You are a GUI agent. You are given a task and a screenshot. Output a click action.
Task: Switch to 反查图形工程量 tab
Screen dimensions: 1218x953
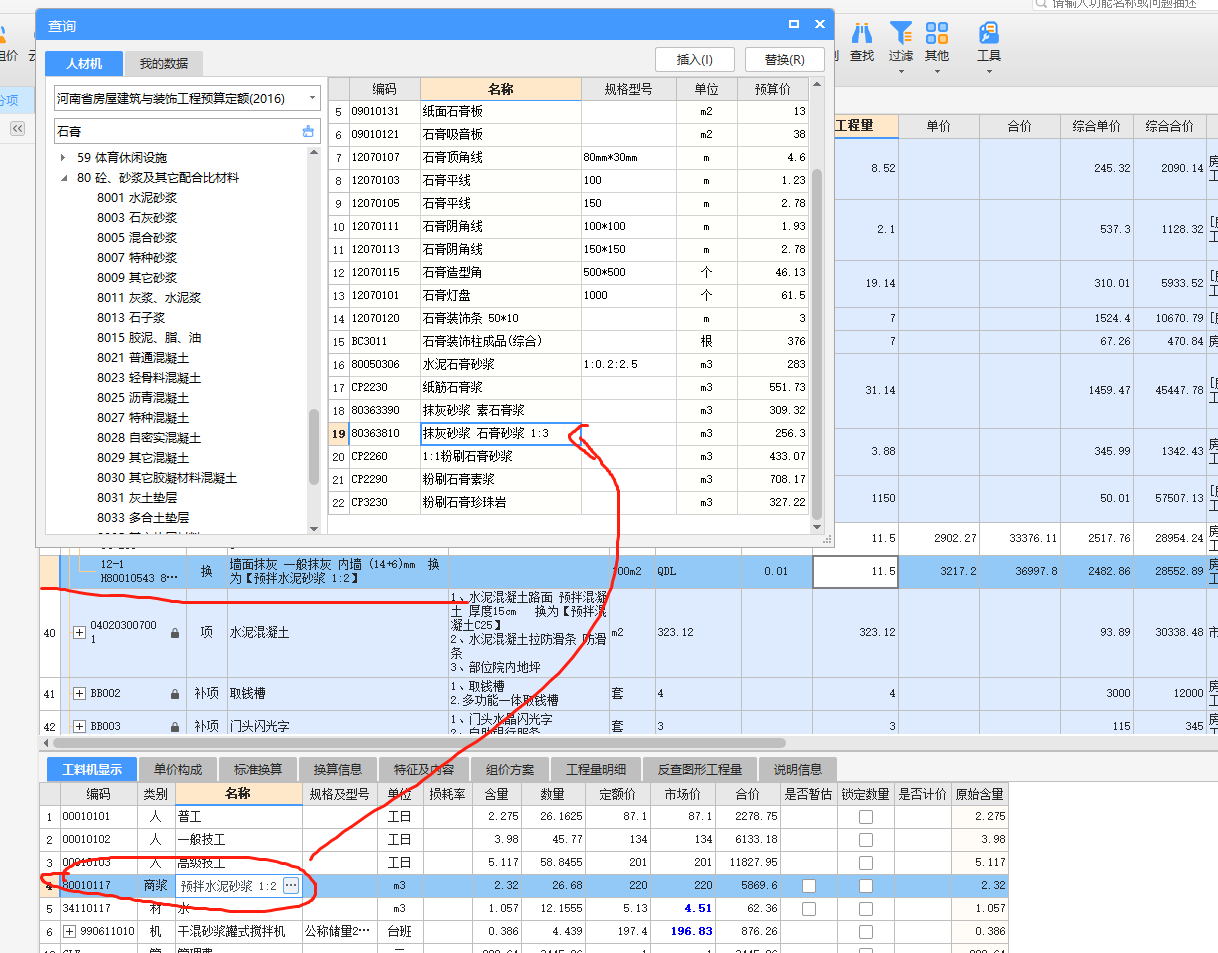click(700, 769)
